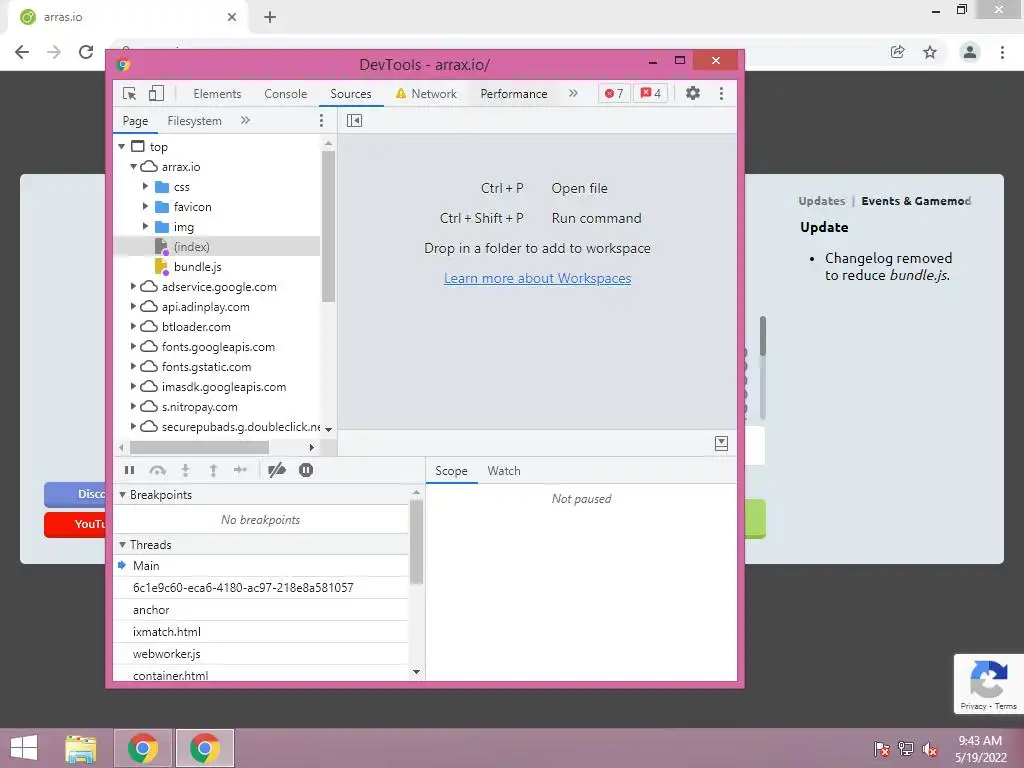Image resolution: width=1024 pixels, height=768 pixels.
Task: Expand btloader.com domain node
Action: (133, 327)
